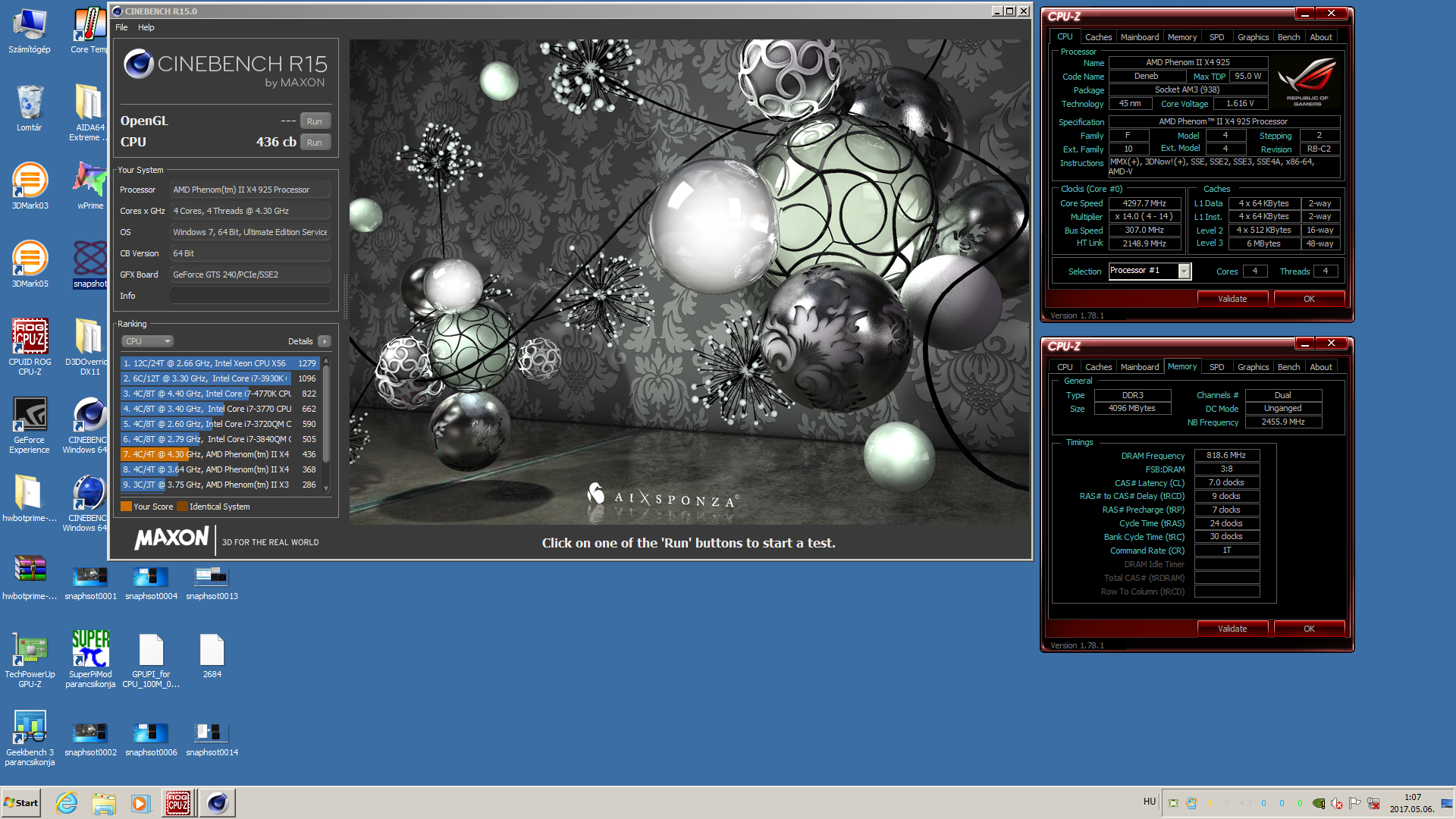The width and height of the screenshot is (1456, 819).
Task: Click the Cinebench Info input field
Action: (249, 296)
